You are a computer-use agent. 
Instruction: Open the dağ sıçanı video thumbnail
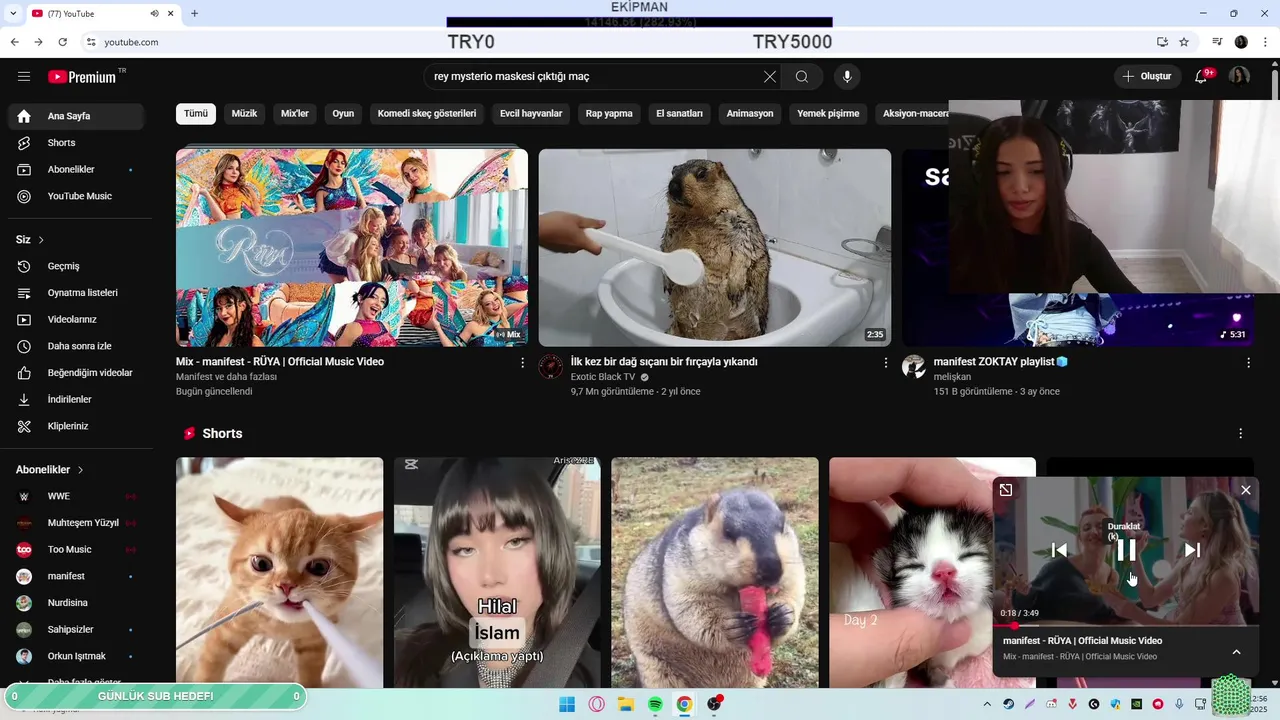715,247
